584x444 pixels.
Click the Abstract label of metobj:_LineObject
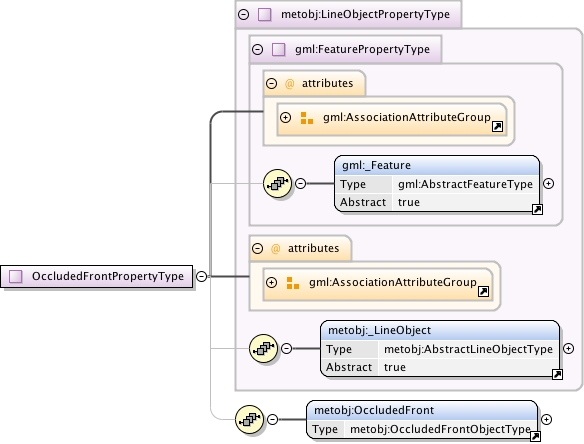349,367
